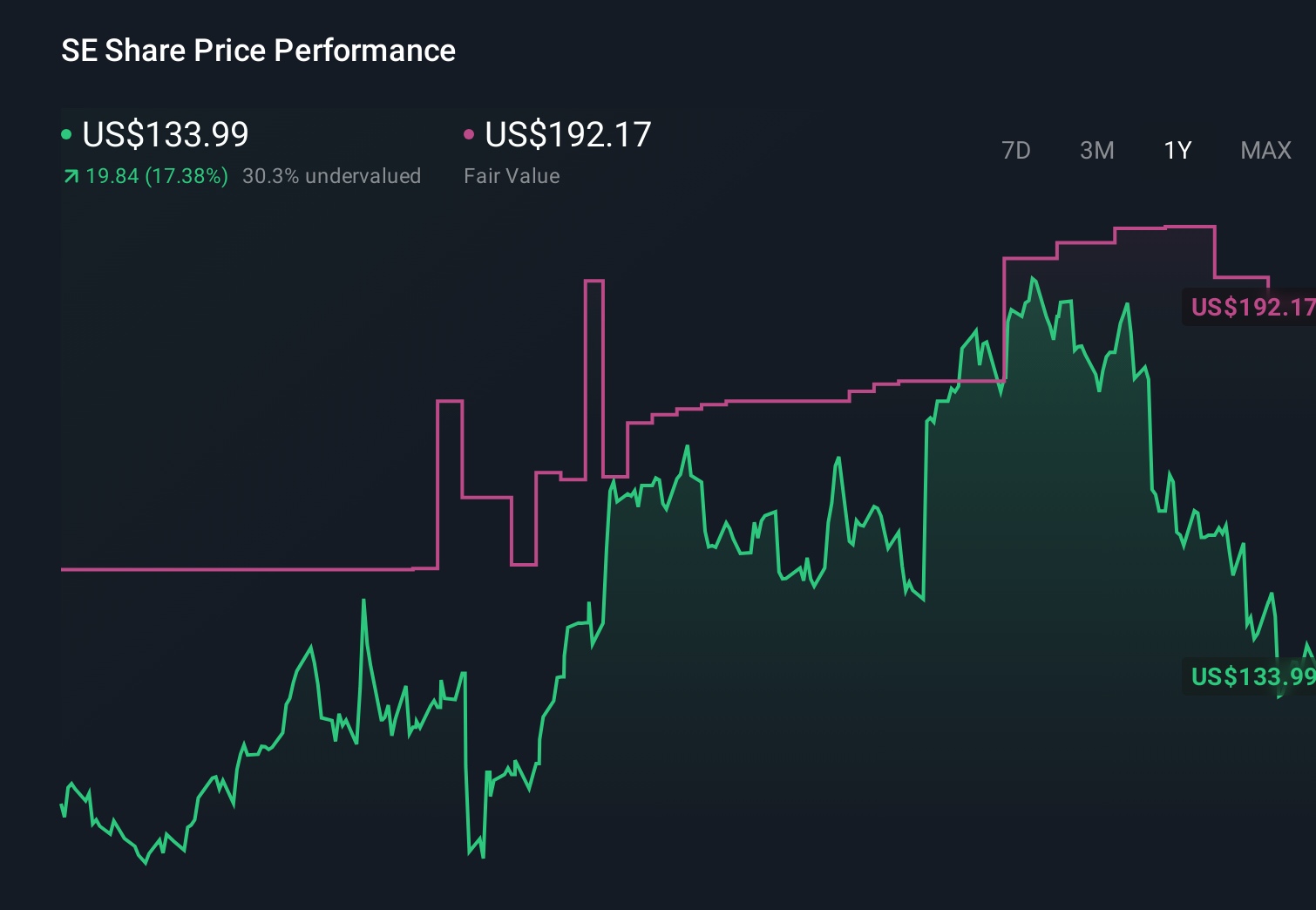Viewport: 1316px width, 910px height.
Task: Click the Fair Value label text
Action: coord(512,175)
